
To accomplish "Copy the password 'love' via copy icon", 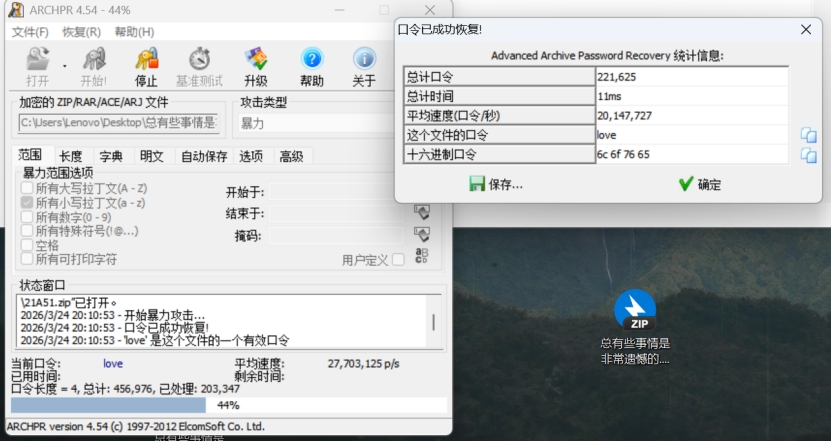I will (x=808, y=135).
